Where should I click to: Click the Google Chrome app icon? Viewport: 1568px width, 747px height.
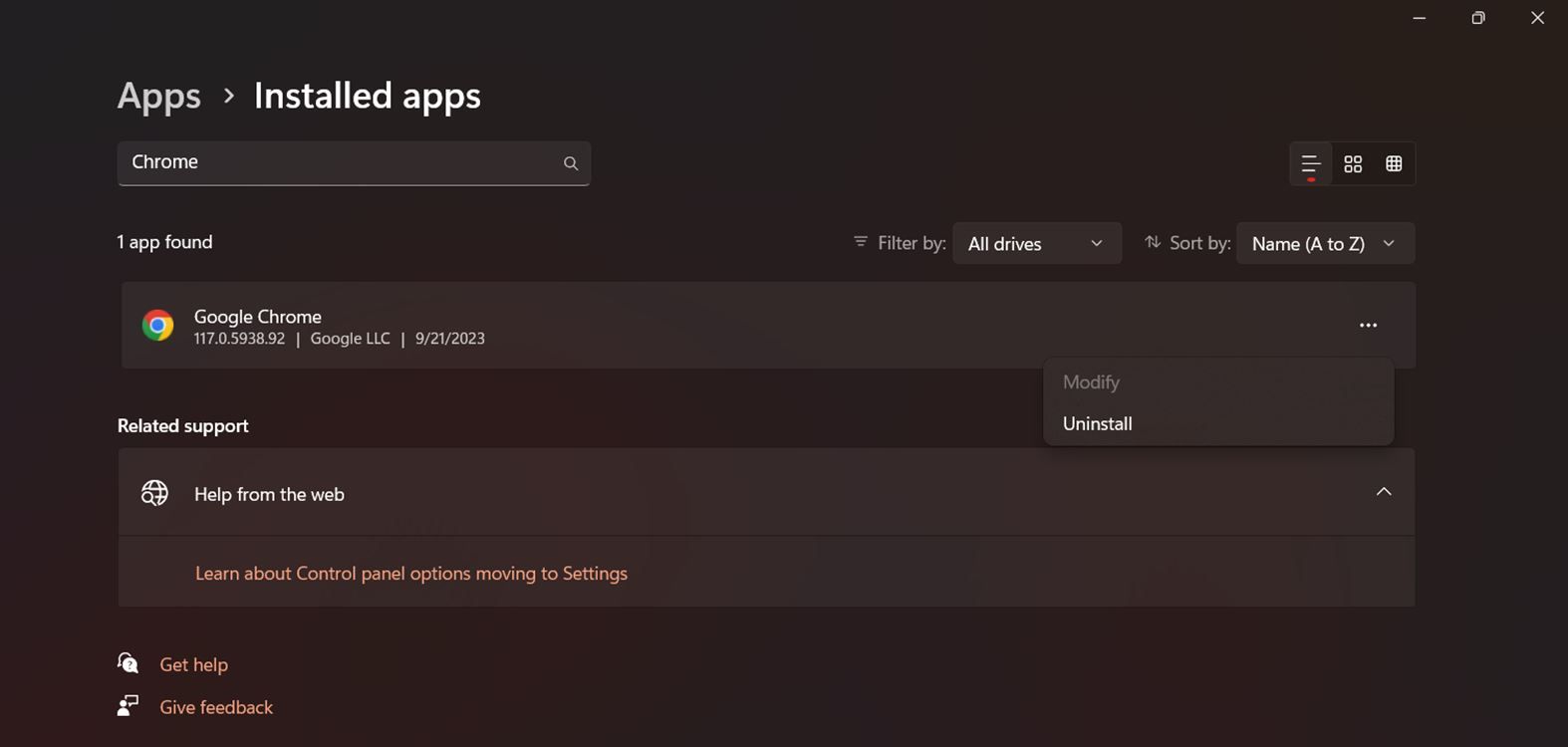(x=157, y=326)
